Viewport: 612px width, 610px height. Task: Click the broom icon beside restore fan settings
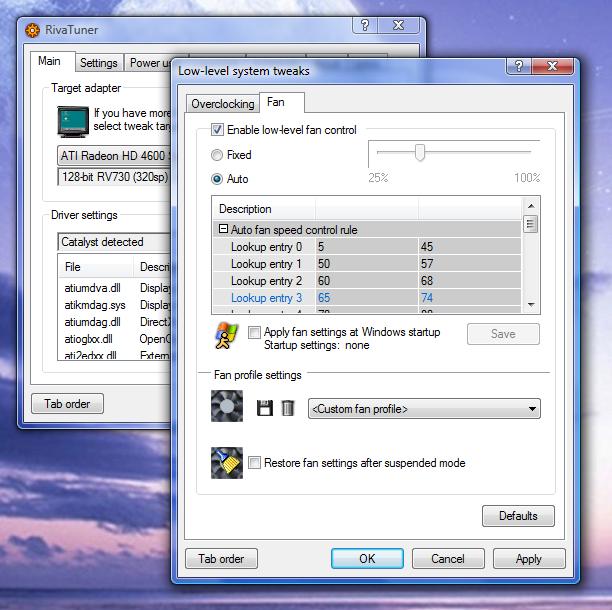[227, 462]
